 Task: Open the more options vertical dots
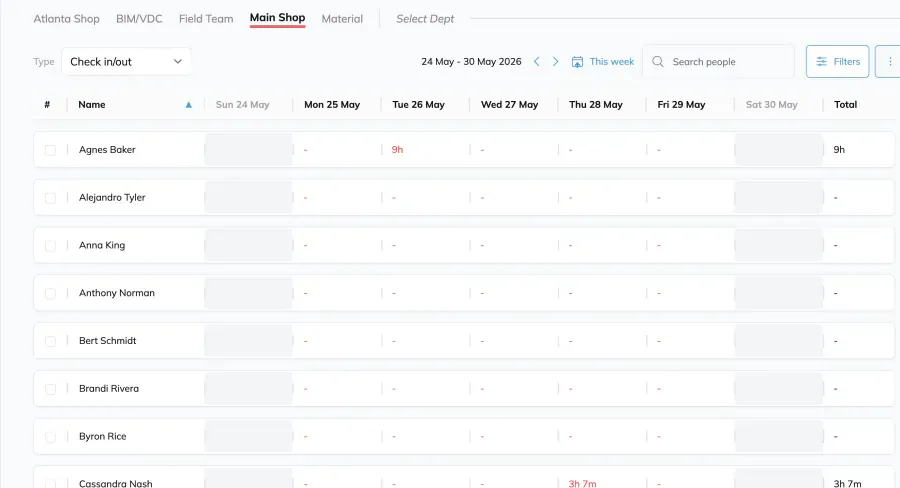(x=890, y=61)
